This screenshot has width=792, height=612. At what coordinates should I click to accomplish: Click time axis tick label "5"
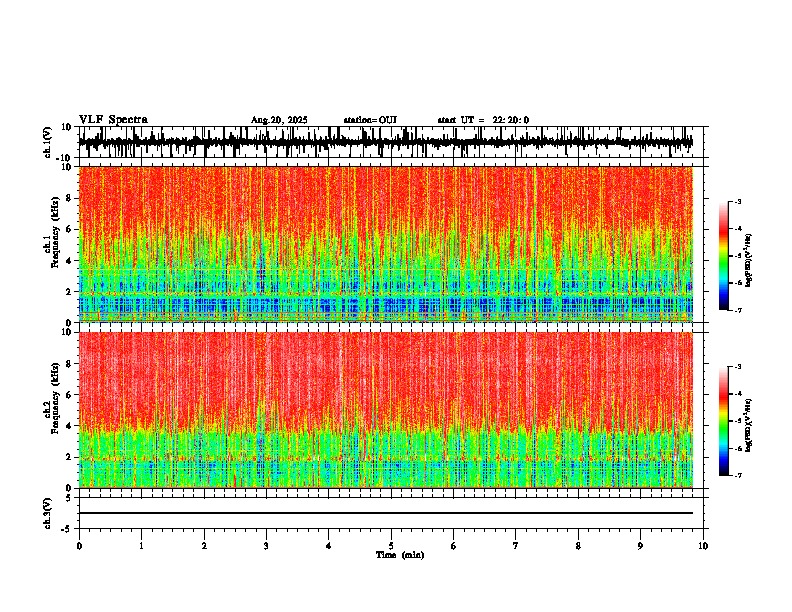391,546
